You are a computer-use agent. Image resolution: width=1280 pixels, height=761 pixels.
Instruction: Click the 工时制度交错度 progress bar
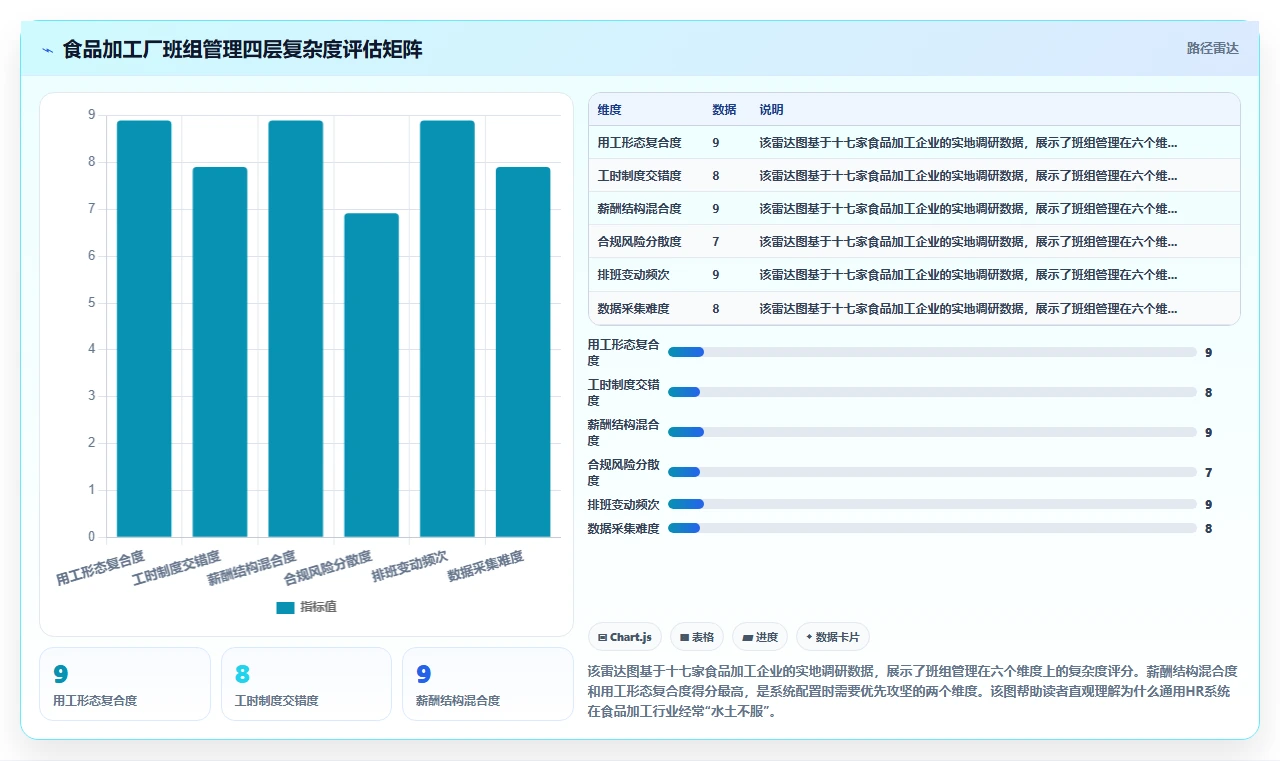click(932, 392)
